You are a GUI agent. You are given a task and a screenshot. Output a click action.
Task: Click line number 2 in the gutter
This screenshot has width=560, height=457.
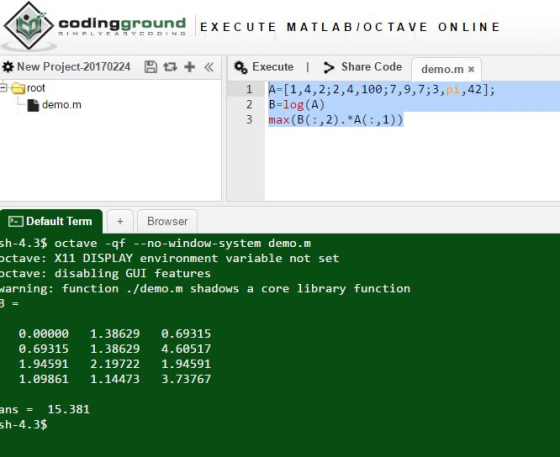tap(249, 104)
